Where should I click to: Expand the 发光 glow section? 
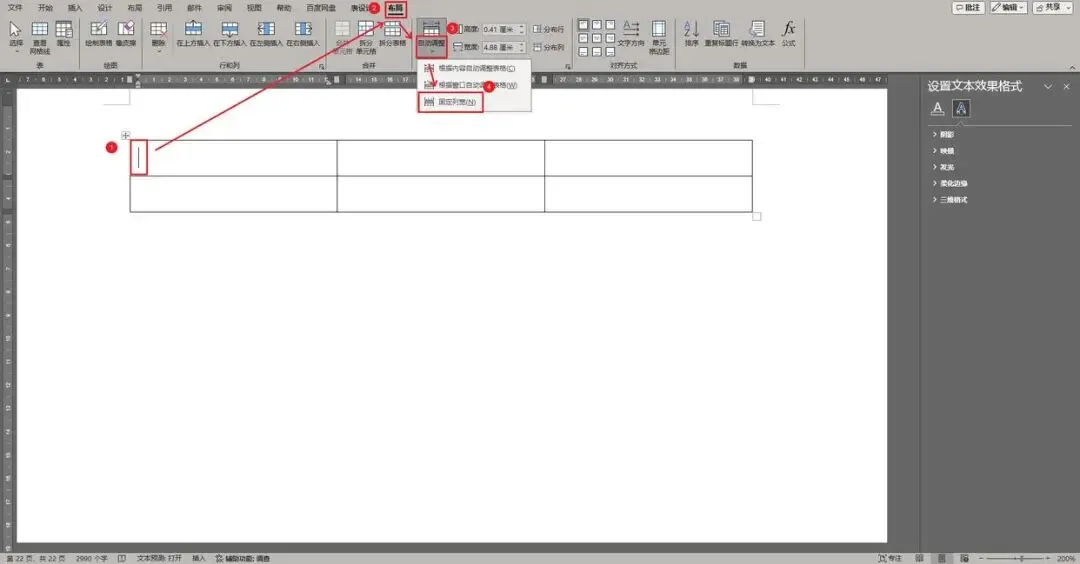pos(944,167)
